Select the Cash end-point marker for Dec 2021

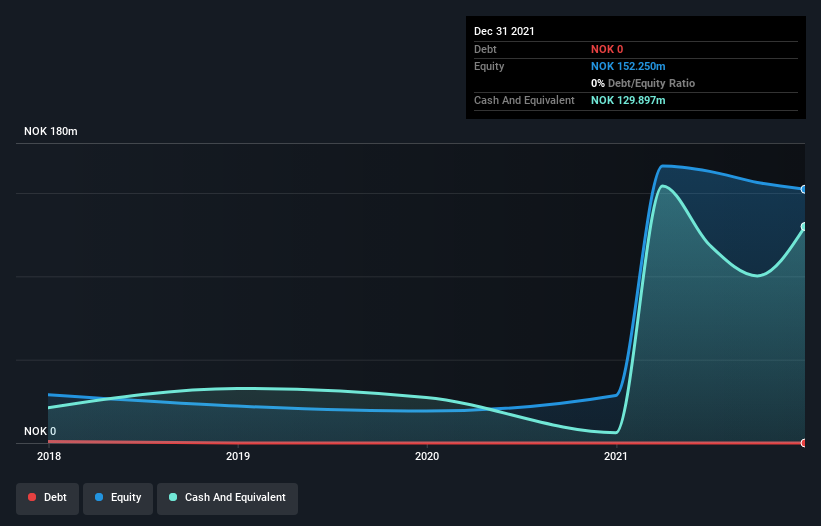pos(804,227)
